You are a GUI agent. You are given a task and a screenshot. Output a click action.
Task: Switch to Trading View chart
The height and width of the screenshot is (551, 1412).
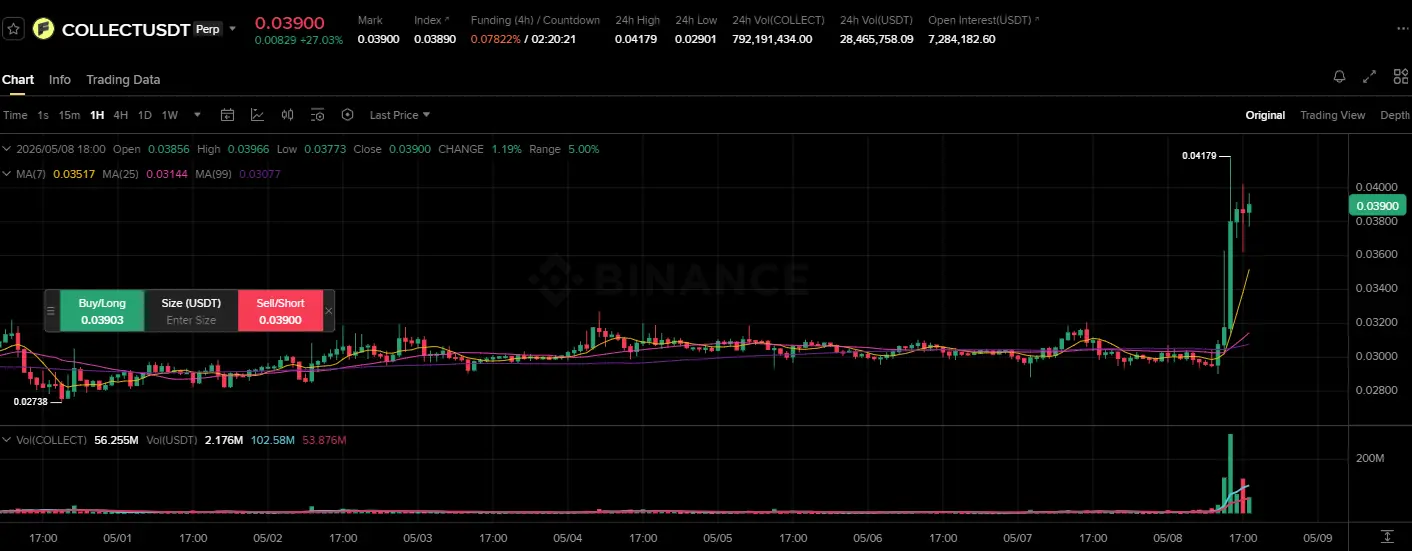pyautogui.click(x=1332, y=115)
